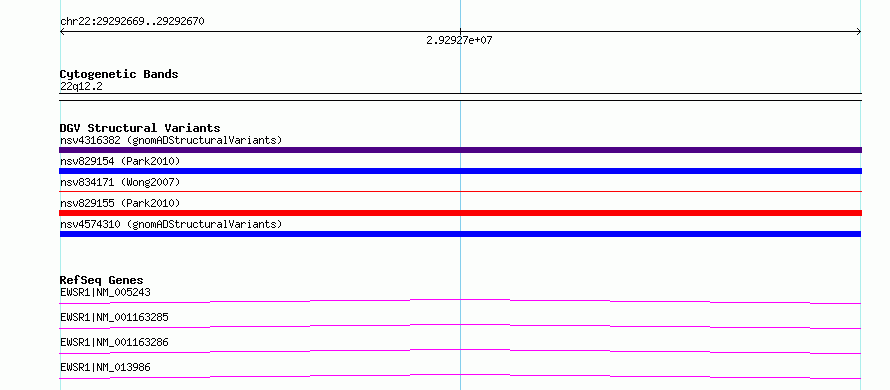The width and height of the screenshot is (890, 390).
Task: Open the nsv829154 (Park2010) variant label
Action: tap(120, 161)
